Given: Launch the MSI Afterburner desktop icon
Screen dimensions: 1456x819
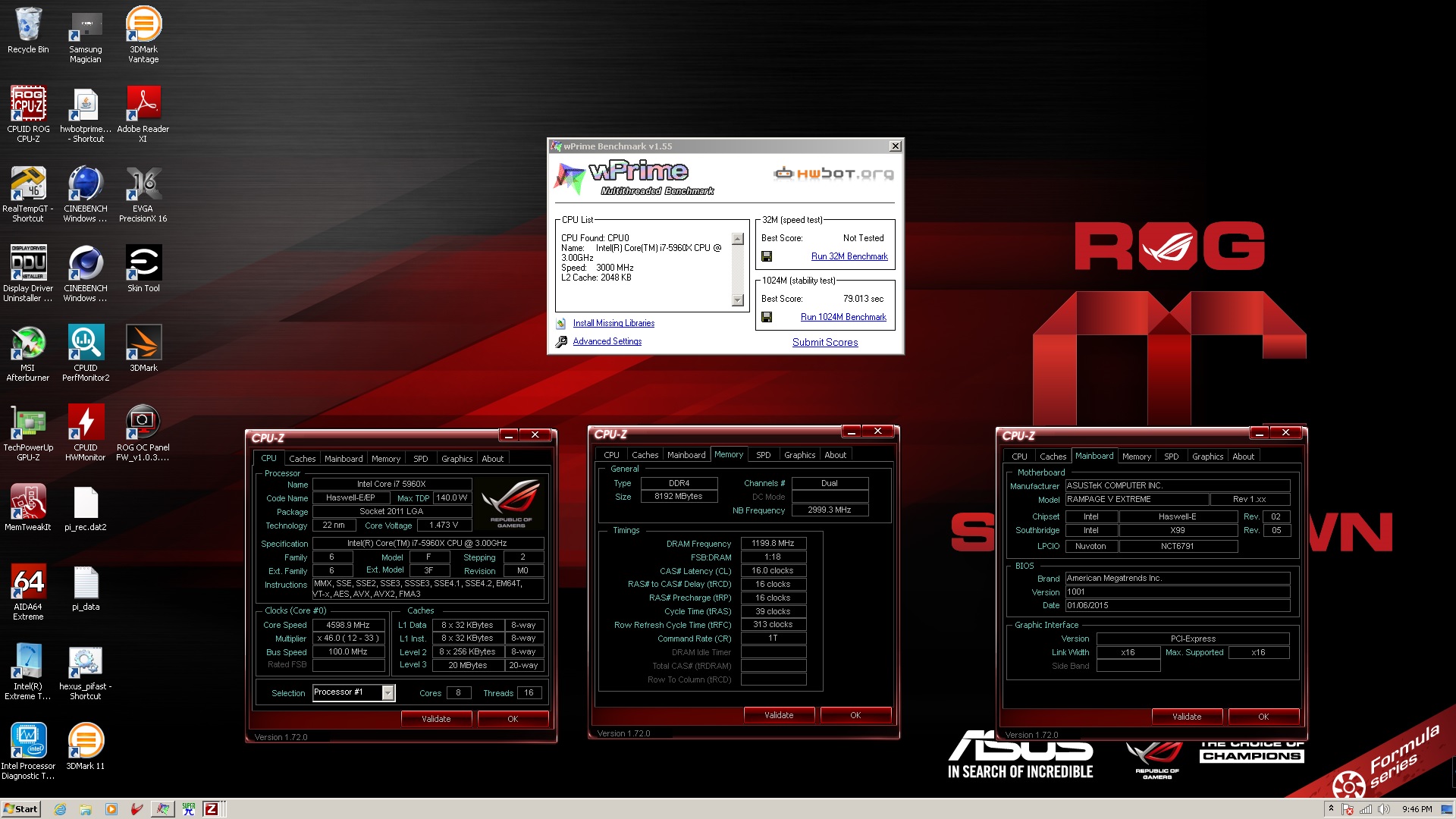Looking at the screenshot, I should (x=28, y=353).
